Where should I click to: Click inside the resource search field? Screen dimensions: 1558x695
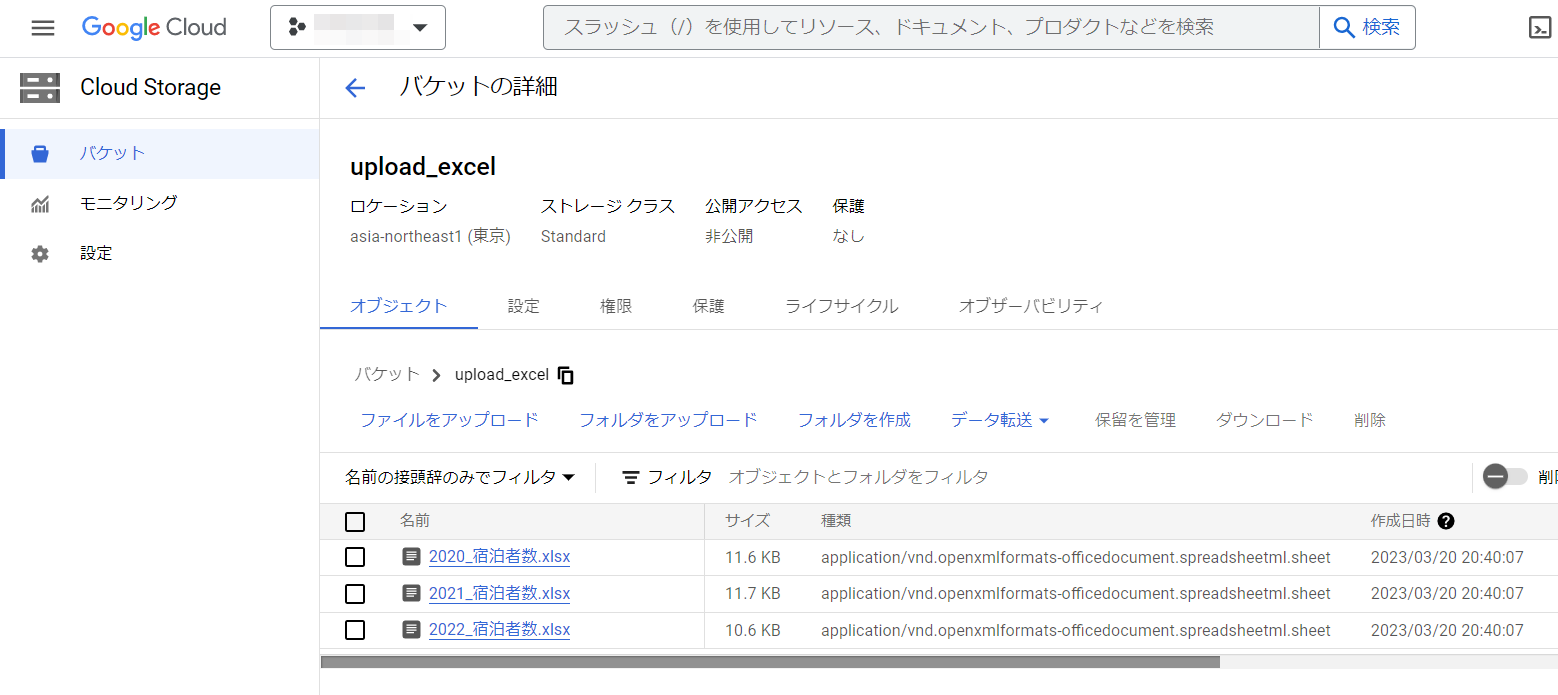(900, 27)
